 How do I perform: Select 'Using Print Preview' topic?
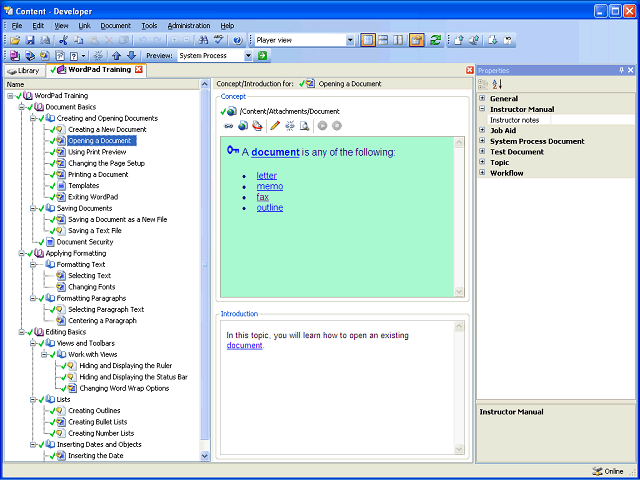(x=97, y=152)
